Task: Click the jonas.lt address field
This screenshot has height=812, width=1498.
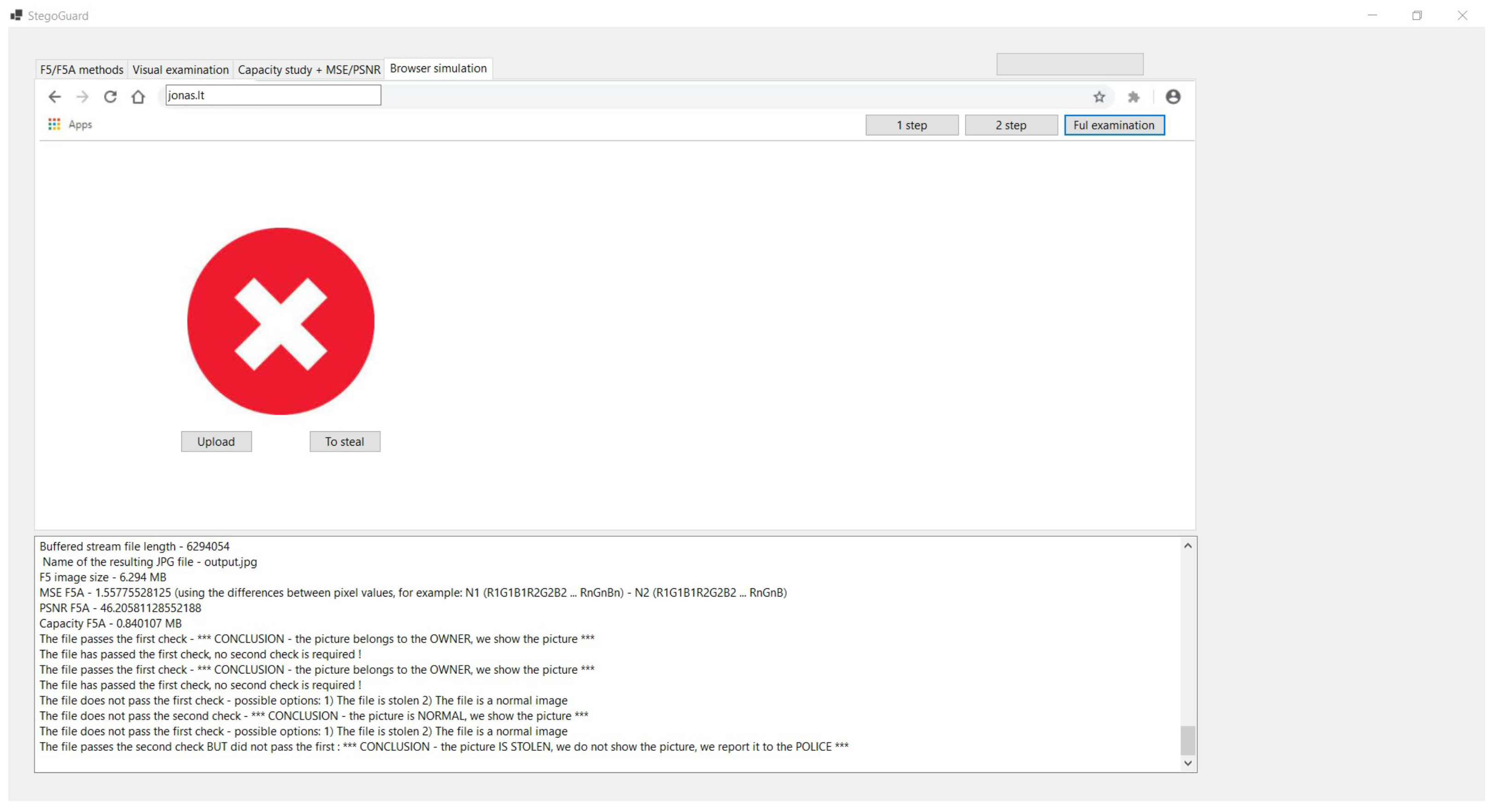Action: pos(273,95)
